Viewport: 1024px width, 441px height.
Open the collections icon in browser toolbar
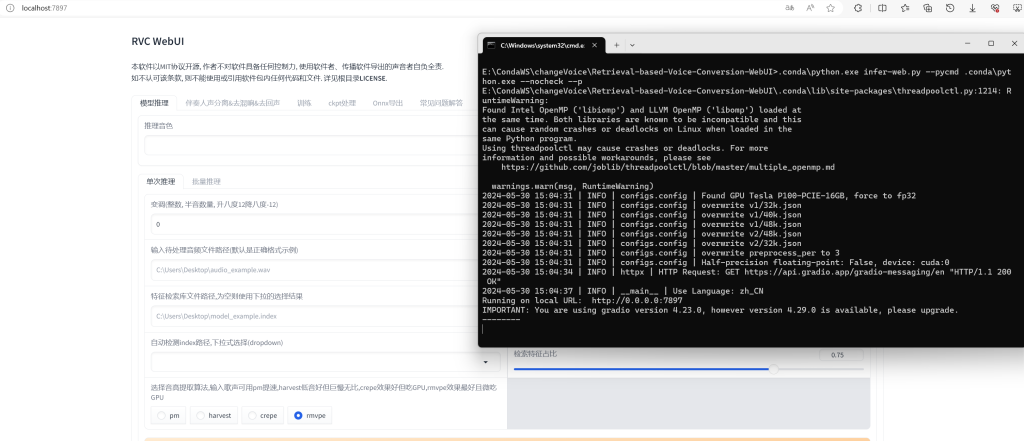tap(927, 8)
